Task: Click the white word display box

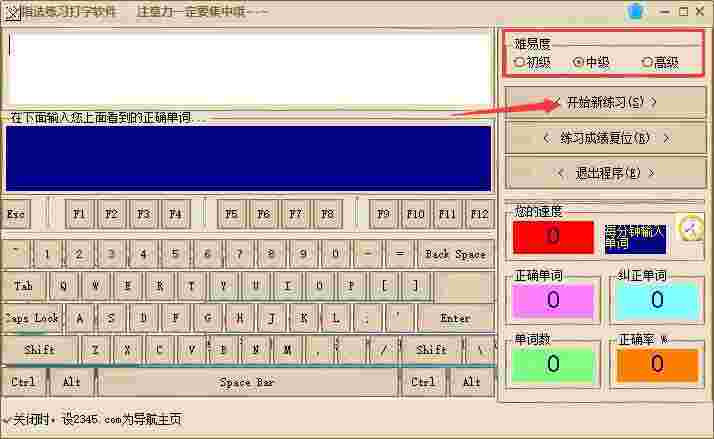Action: (248, 68)
